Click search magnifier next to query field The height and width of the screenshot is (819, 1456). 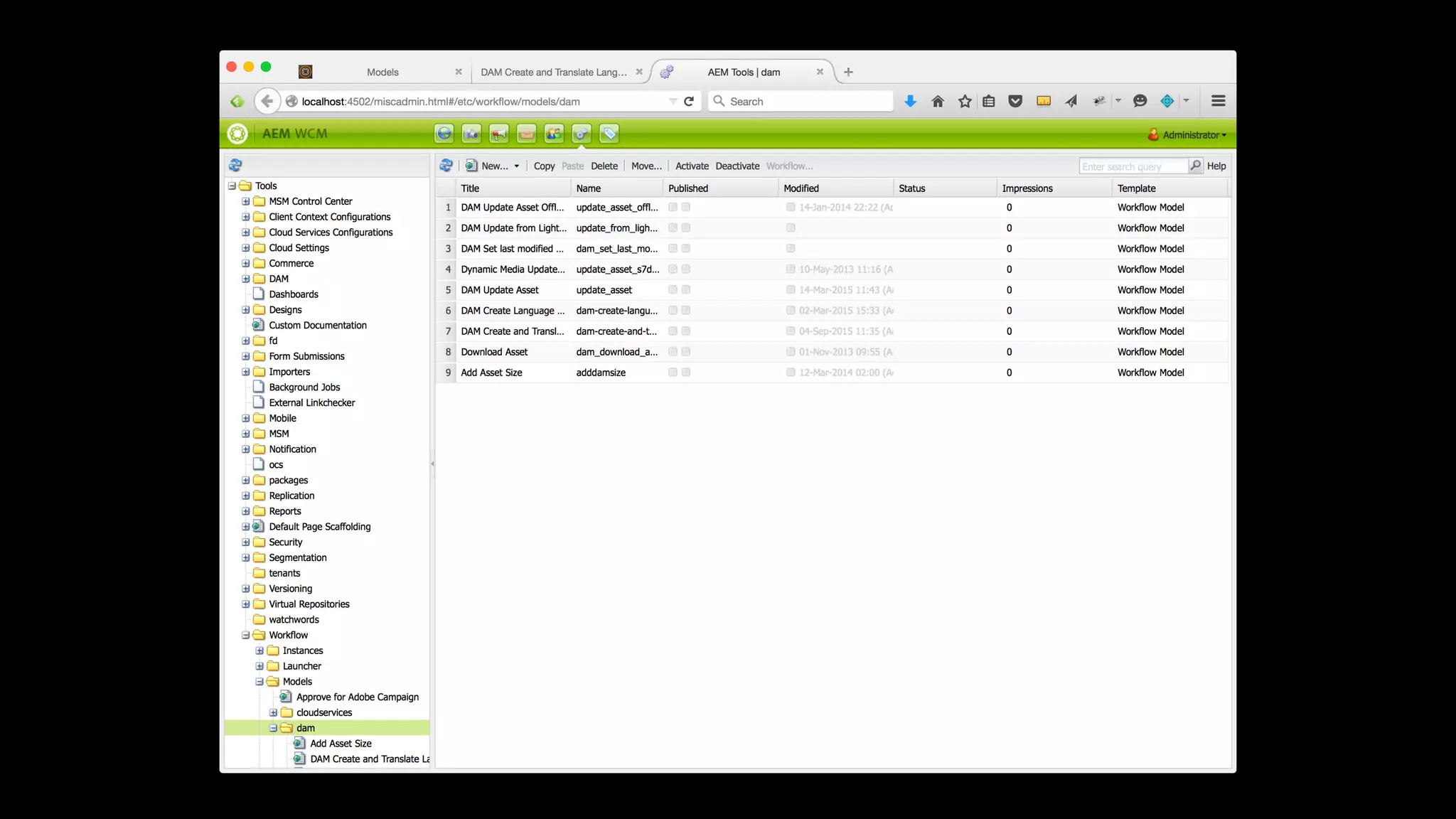1195,166
